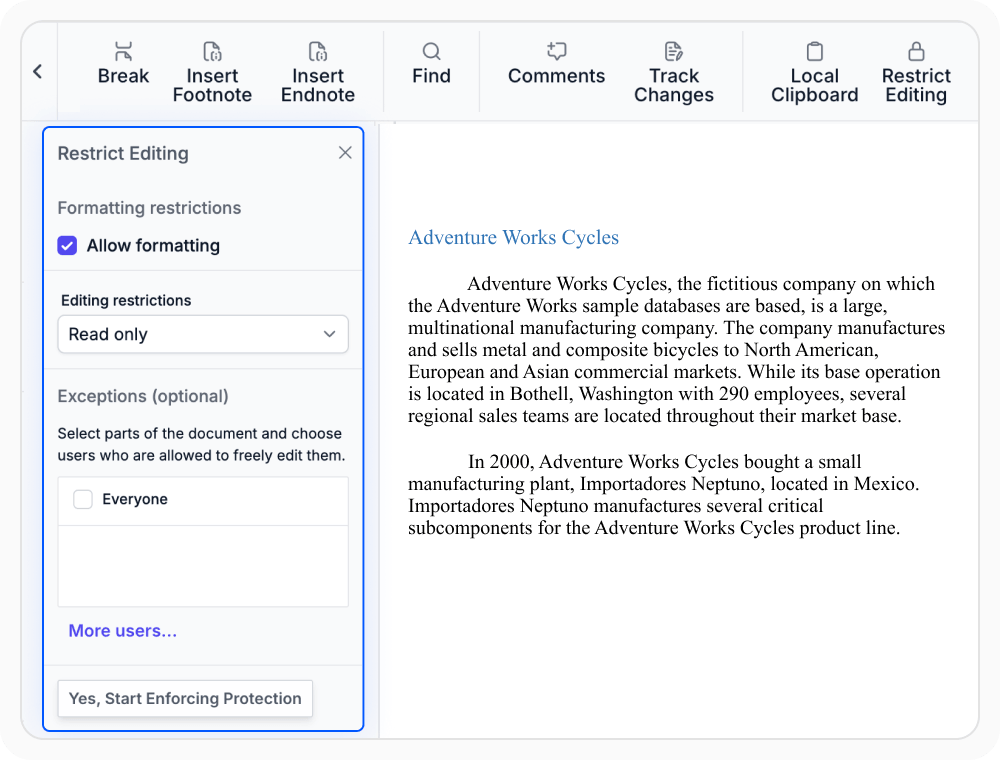Click Yes, Start Enforcing Protection button

(185, 698)
